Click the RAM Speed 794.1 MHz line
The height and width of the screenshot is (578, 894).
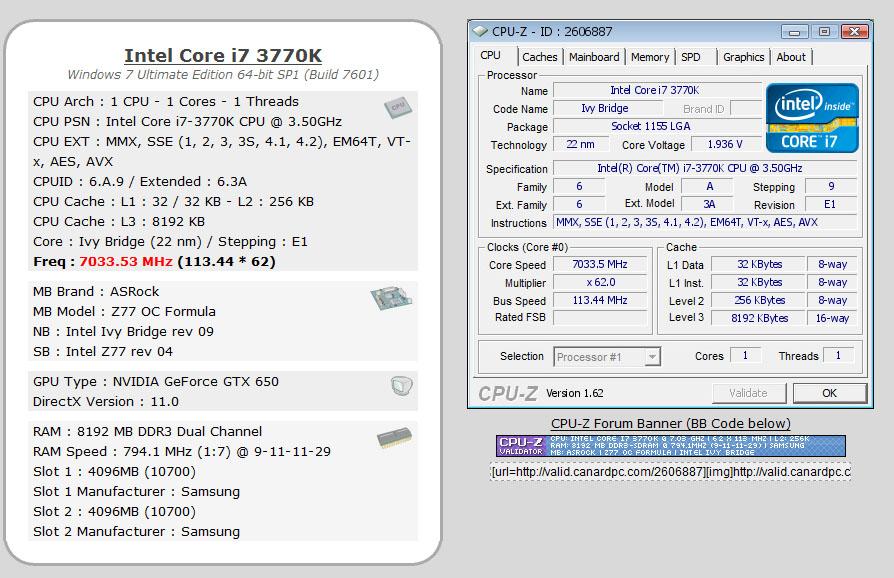[181, 452]
